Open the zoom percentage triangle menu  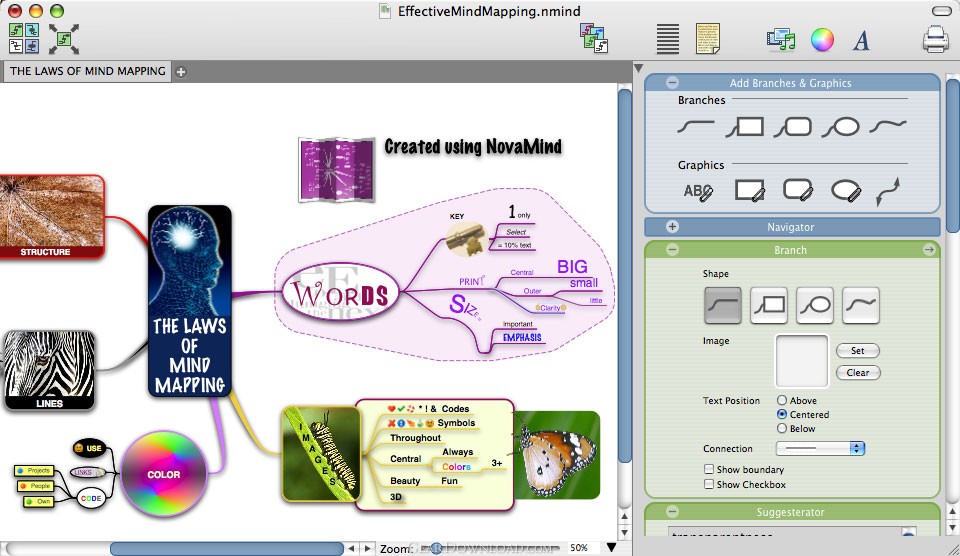[x=611, y=547]
